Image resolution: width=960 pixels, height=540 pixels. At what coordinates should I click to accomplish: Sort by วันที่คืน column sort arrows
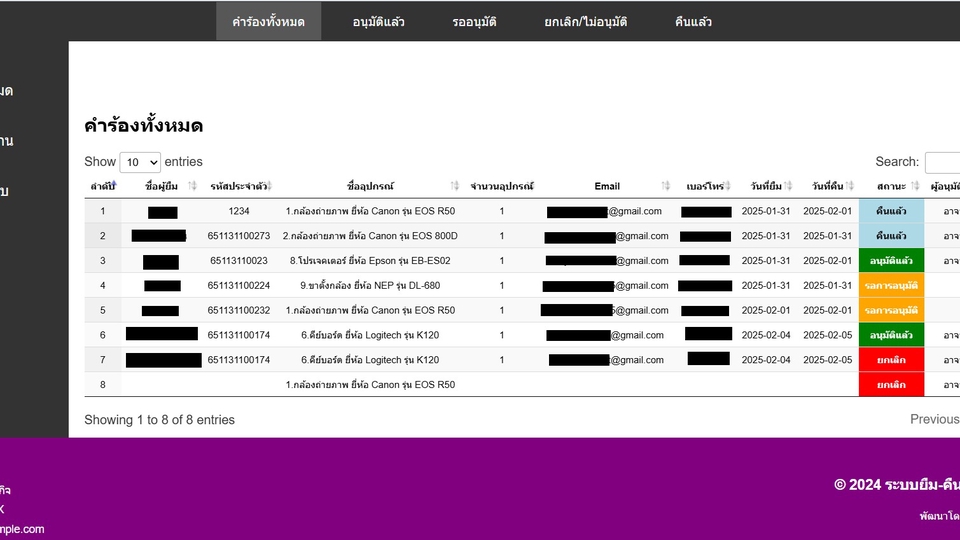[850, 186]
